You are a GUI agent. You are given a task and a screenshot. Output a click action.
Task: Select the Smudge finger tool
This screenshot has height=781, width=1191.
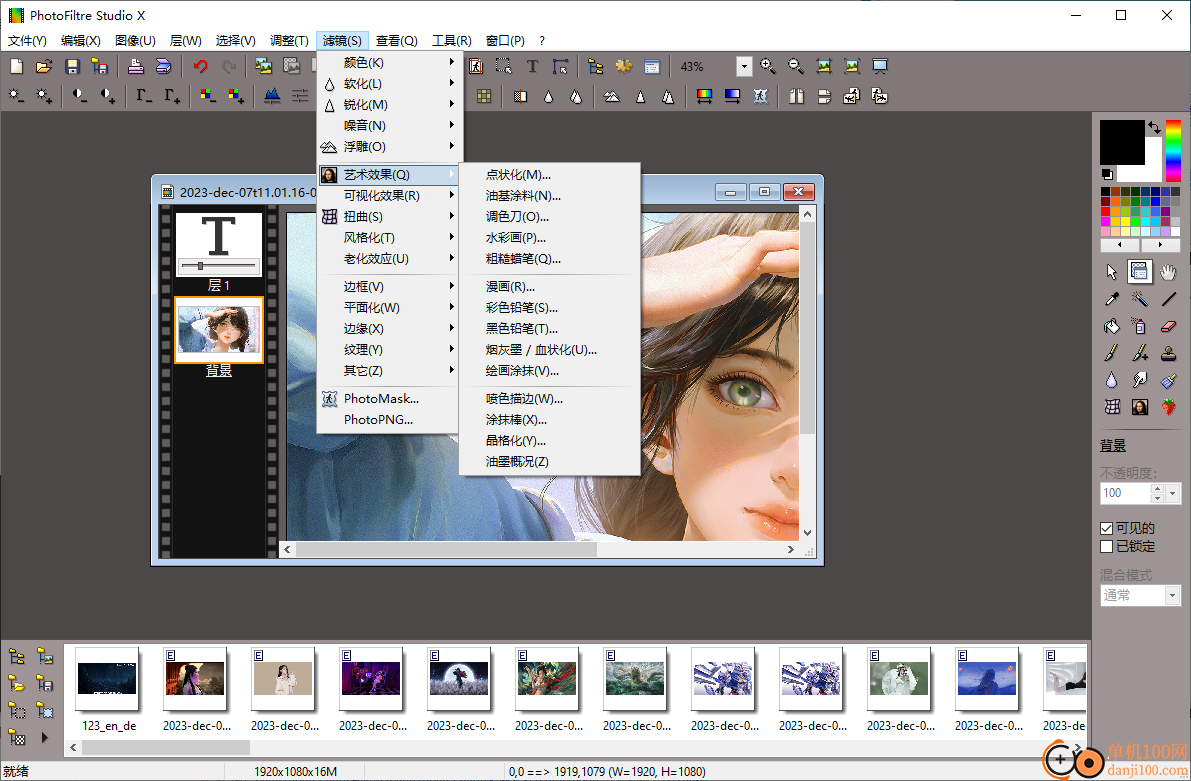pos(1139,380)
